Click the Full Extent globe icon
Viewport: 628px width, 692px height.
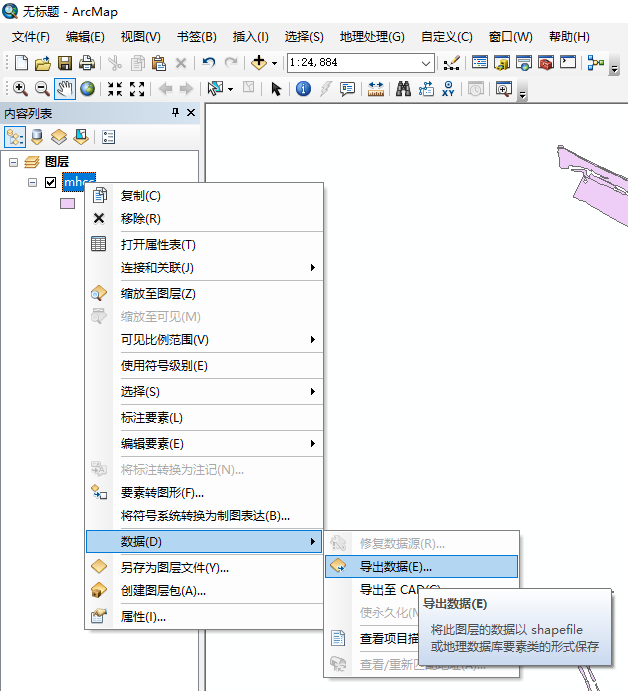point(87,89)
